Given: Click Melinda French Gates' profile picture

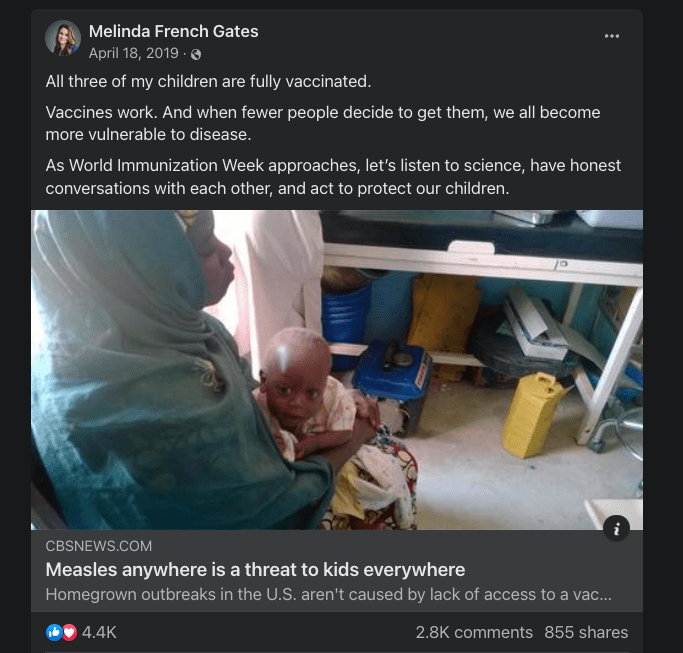Looking at the screenshot, I should click(x=63, y=39).
